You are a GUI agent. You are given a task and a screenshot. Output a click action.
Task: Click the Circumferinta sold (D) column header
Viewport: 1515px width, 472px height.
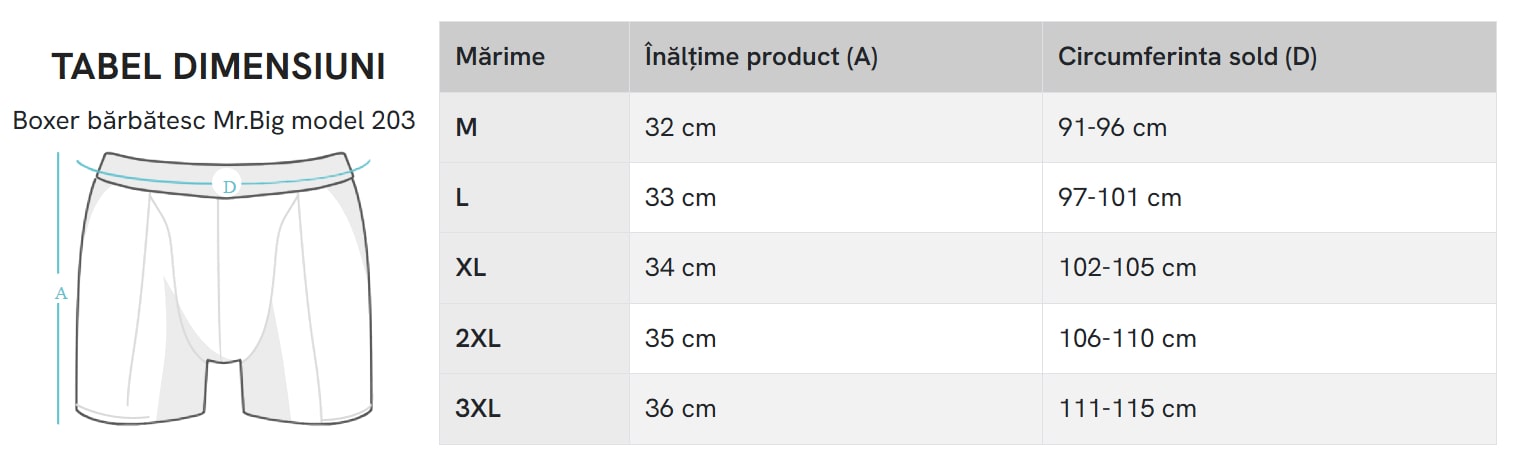click(x=1187, y=57)
